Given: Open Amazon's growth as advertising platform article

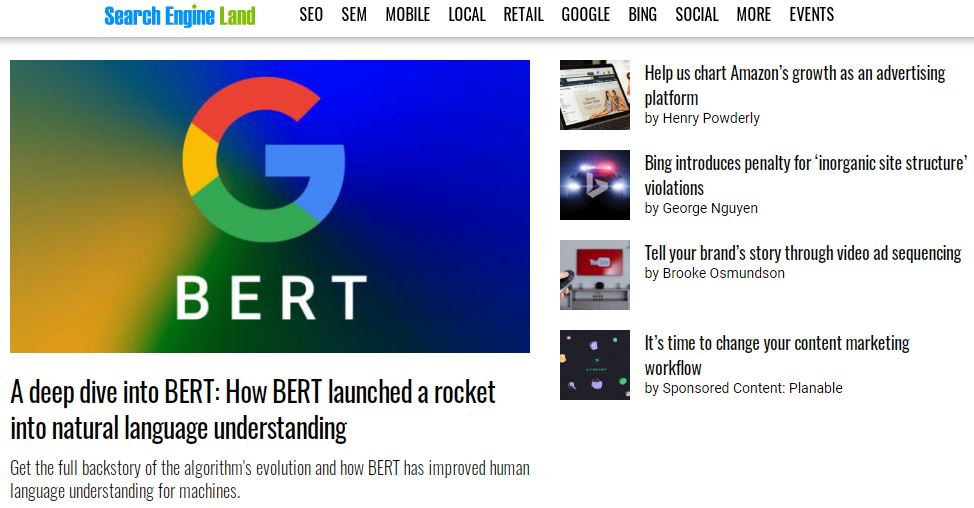Looking at the screenshot, I should (x=794, y=85).
